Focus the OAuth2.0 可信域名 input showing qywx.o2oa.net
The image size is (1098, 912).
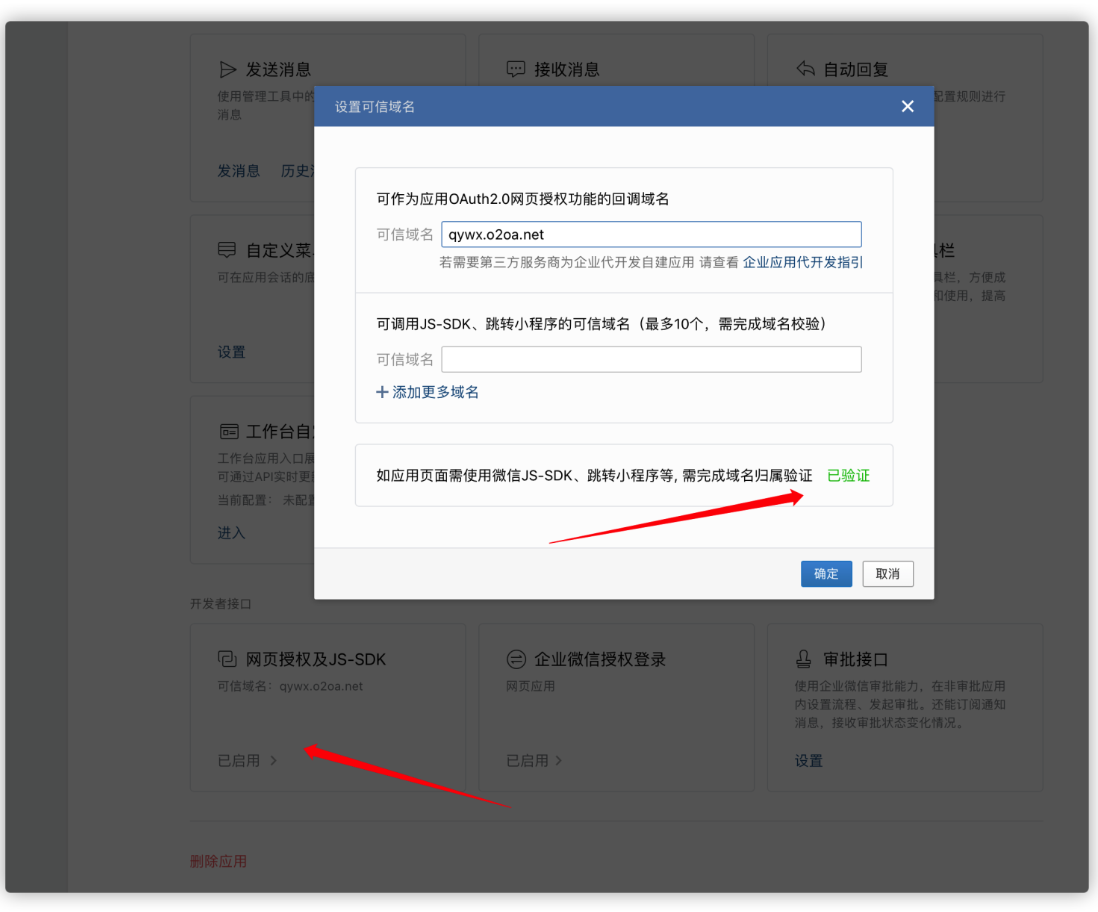(651, 234)
